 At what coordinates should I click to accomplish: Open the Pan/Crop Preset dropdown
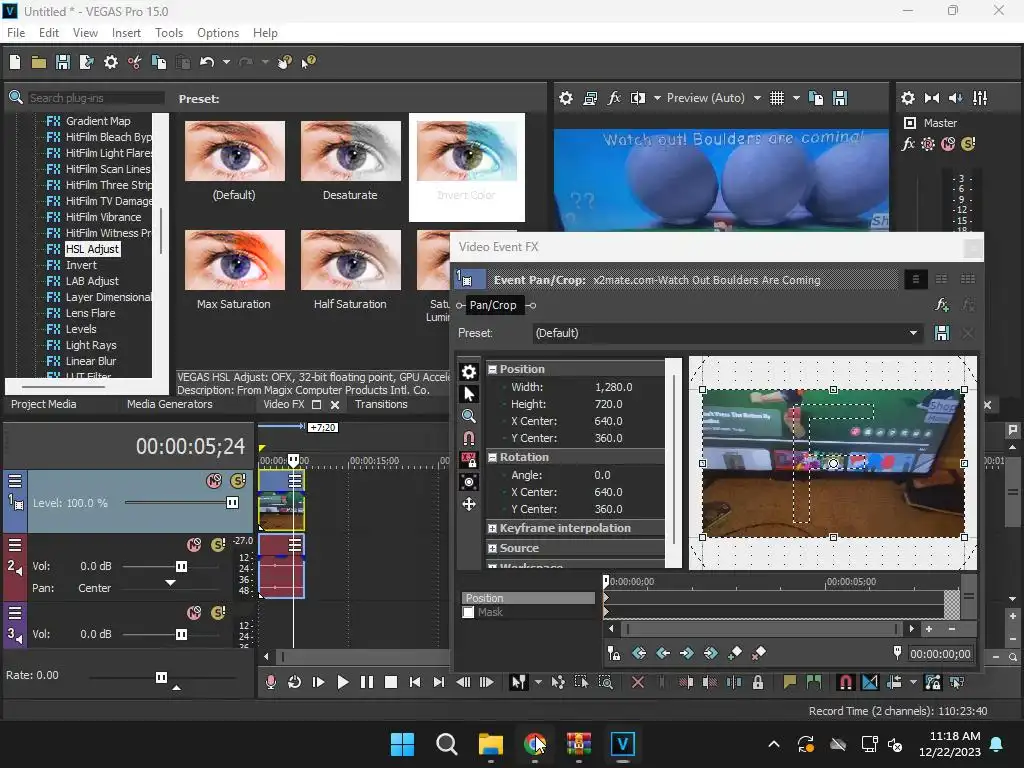coord(913,333)
